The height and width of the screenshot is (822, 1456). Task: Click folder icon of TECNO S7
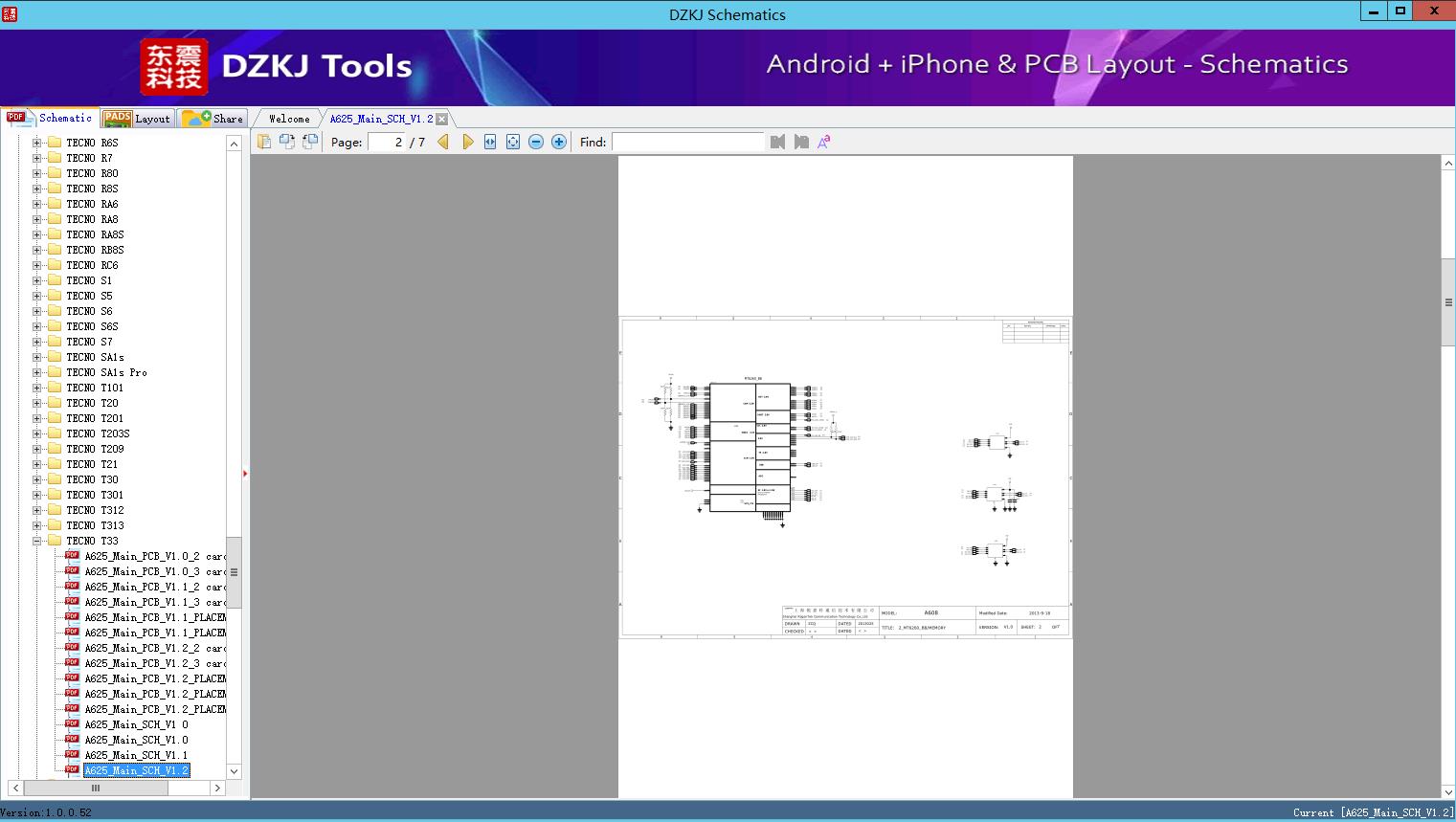55,342
